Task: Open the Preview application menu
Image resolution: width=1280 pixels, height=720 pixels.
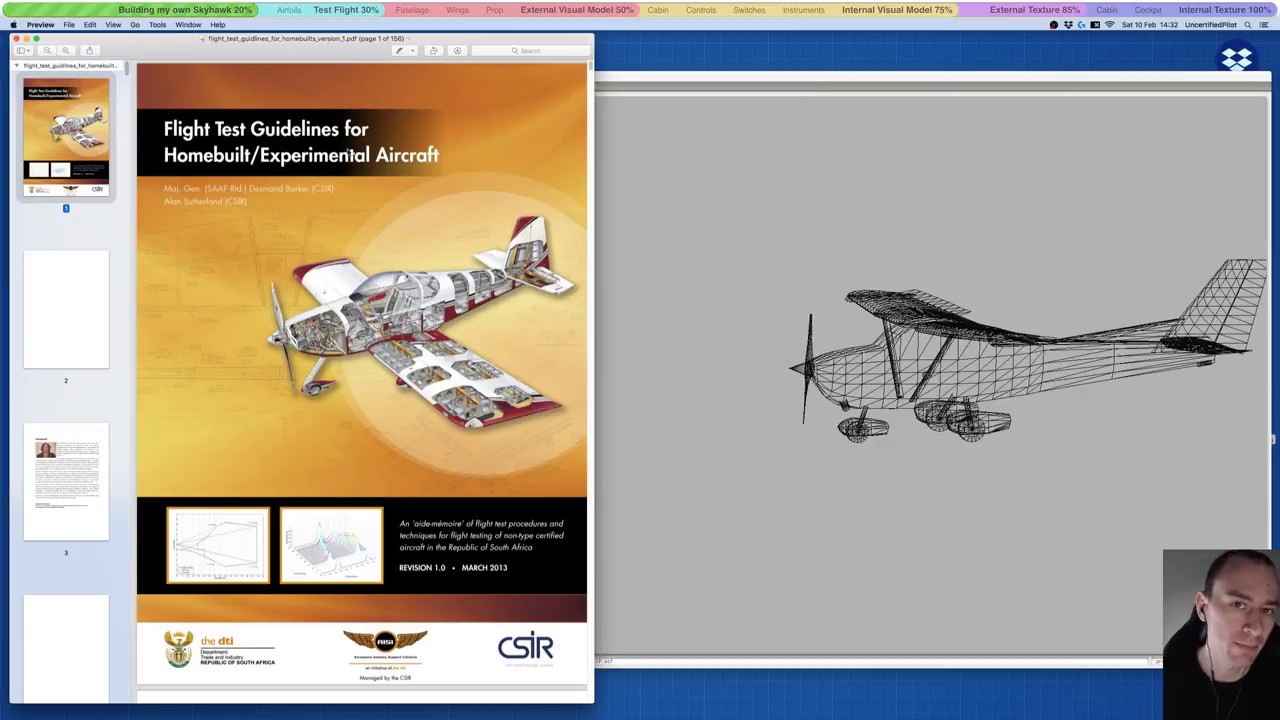Action: click(40, 24)
